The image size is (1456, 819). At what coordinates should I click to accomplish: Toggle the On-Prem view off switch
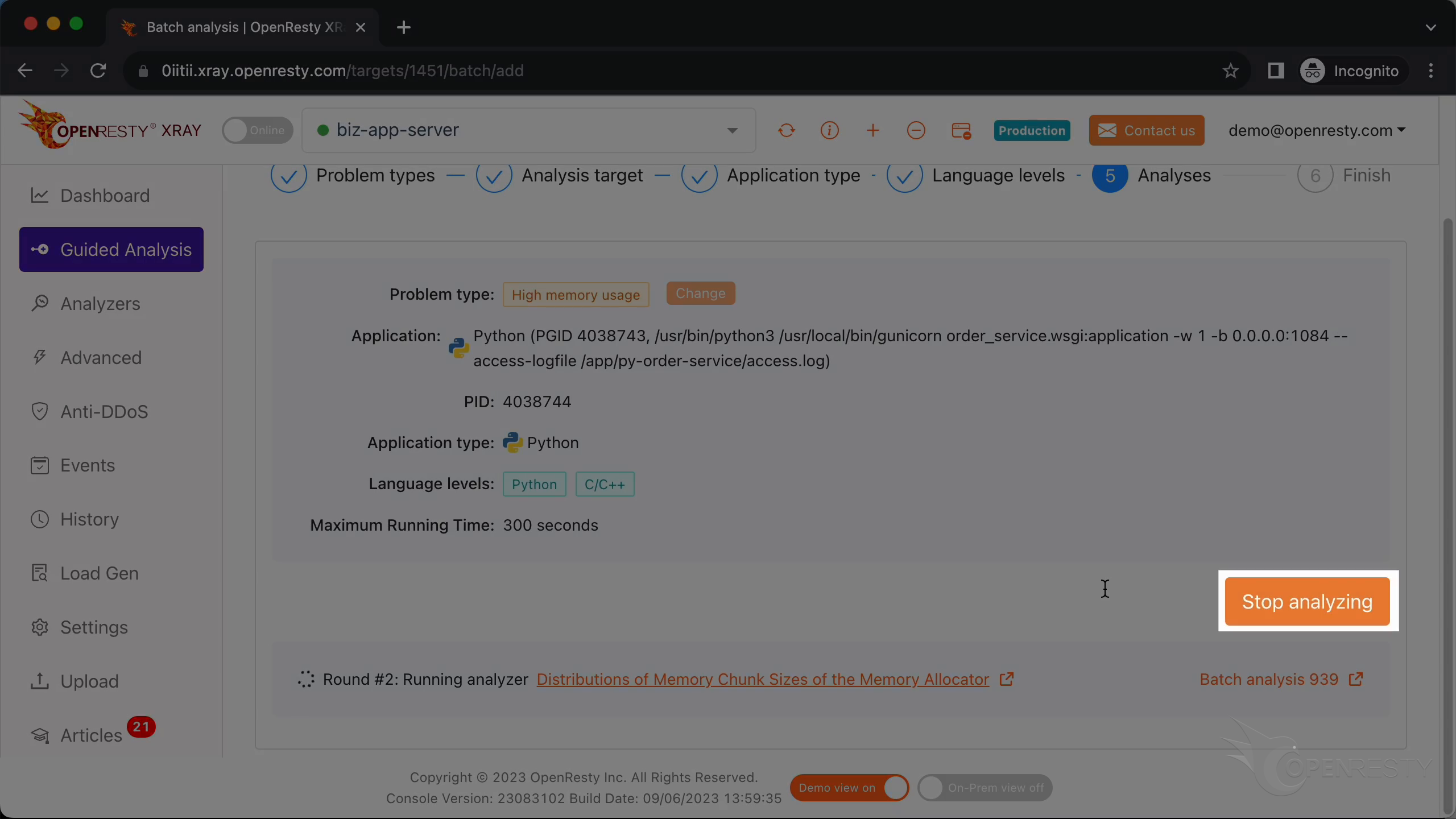click(985, 788)
